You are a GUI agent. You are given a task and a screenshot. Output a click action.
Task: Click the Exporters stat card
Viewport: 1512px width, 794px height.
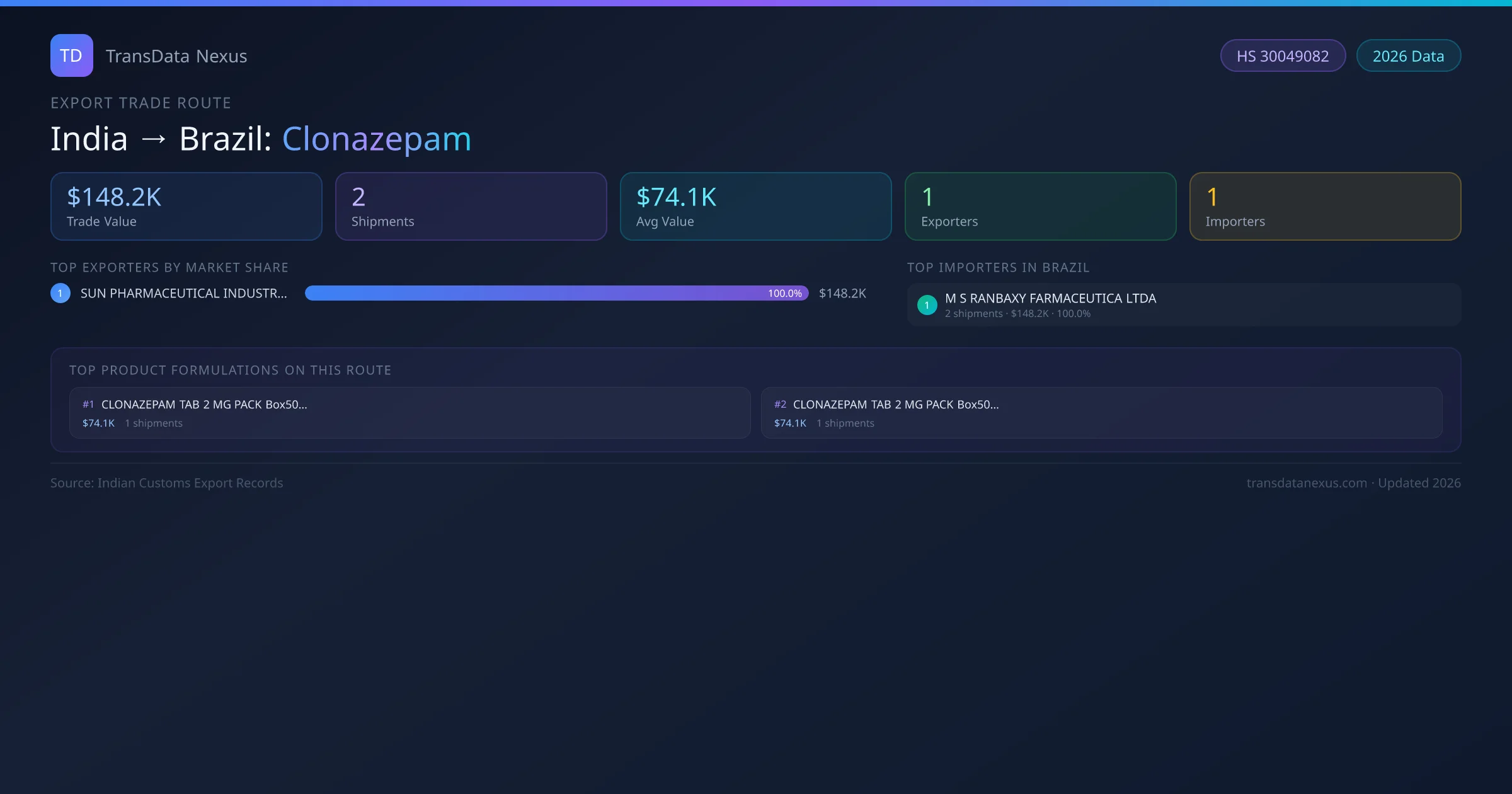click(1040, 206)
